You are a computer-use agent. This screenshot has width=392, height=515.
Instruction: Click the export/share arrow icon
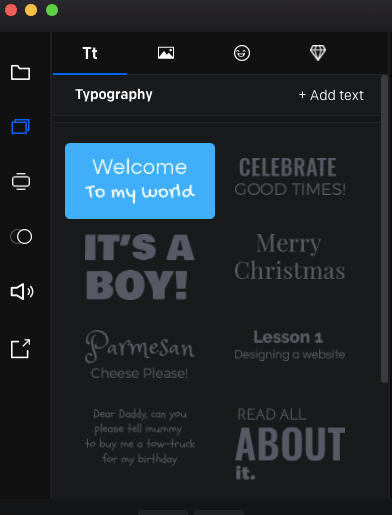tap(20, 349)
